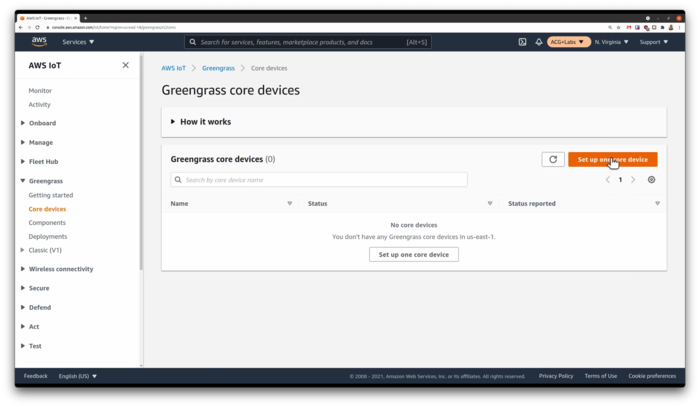Click the page number 1

click(620, 179)
